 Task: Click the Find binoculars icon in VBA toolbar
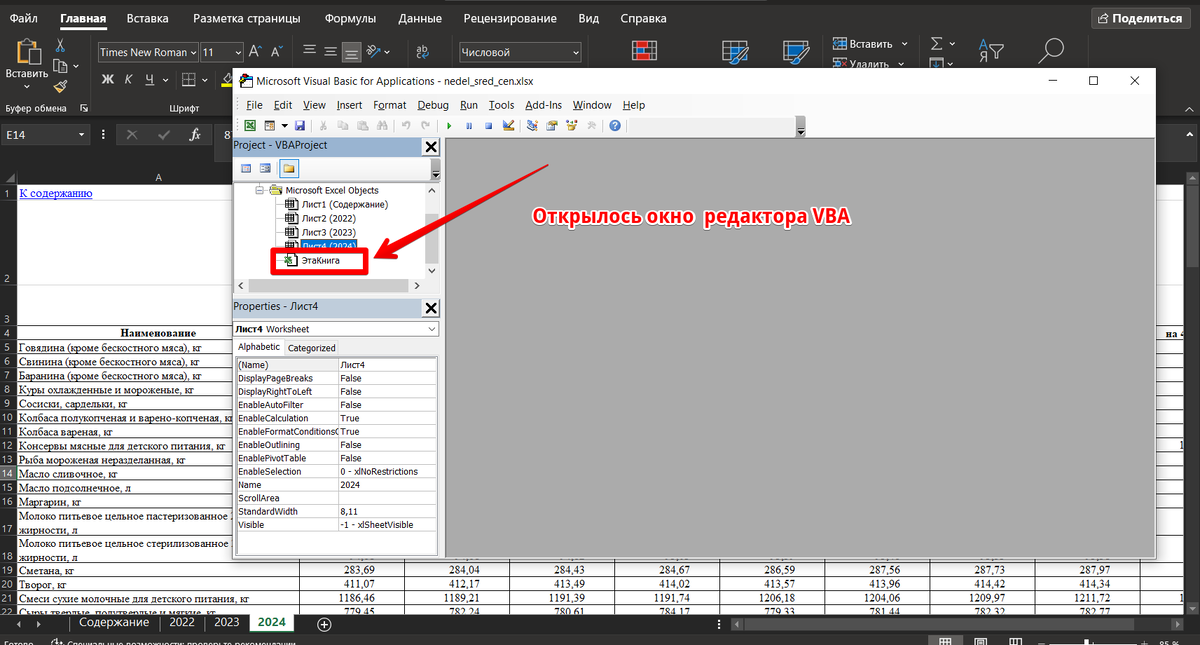click(x=380, y=126)
